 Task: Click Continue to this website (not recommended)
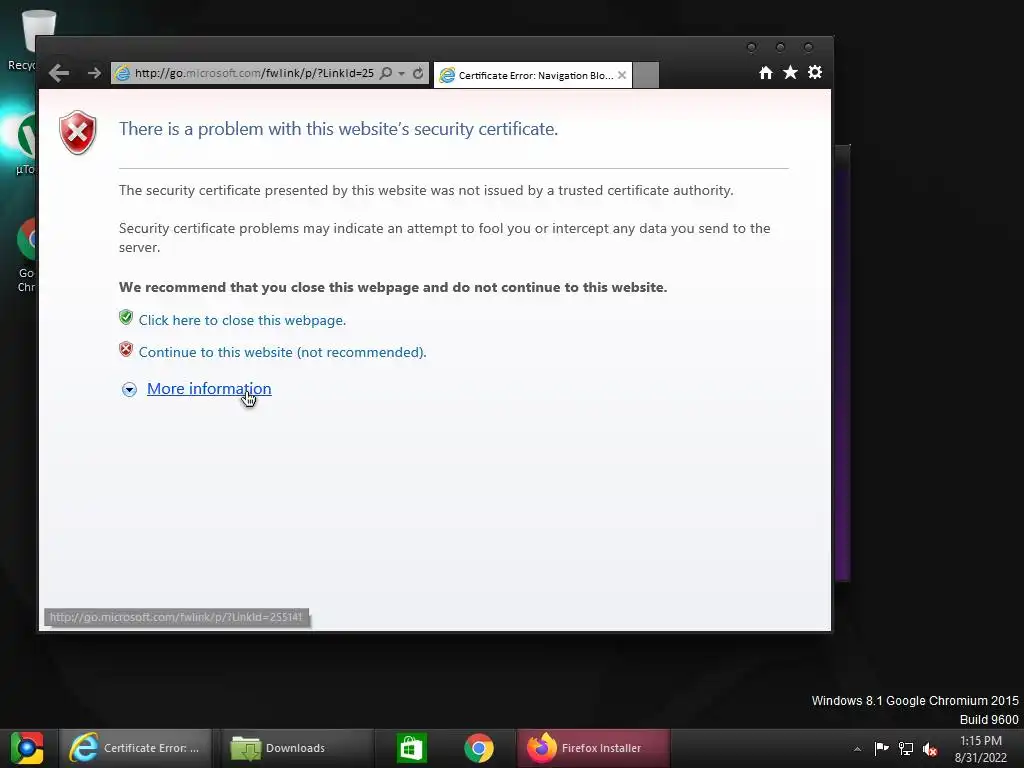[282, 352]
